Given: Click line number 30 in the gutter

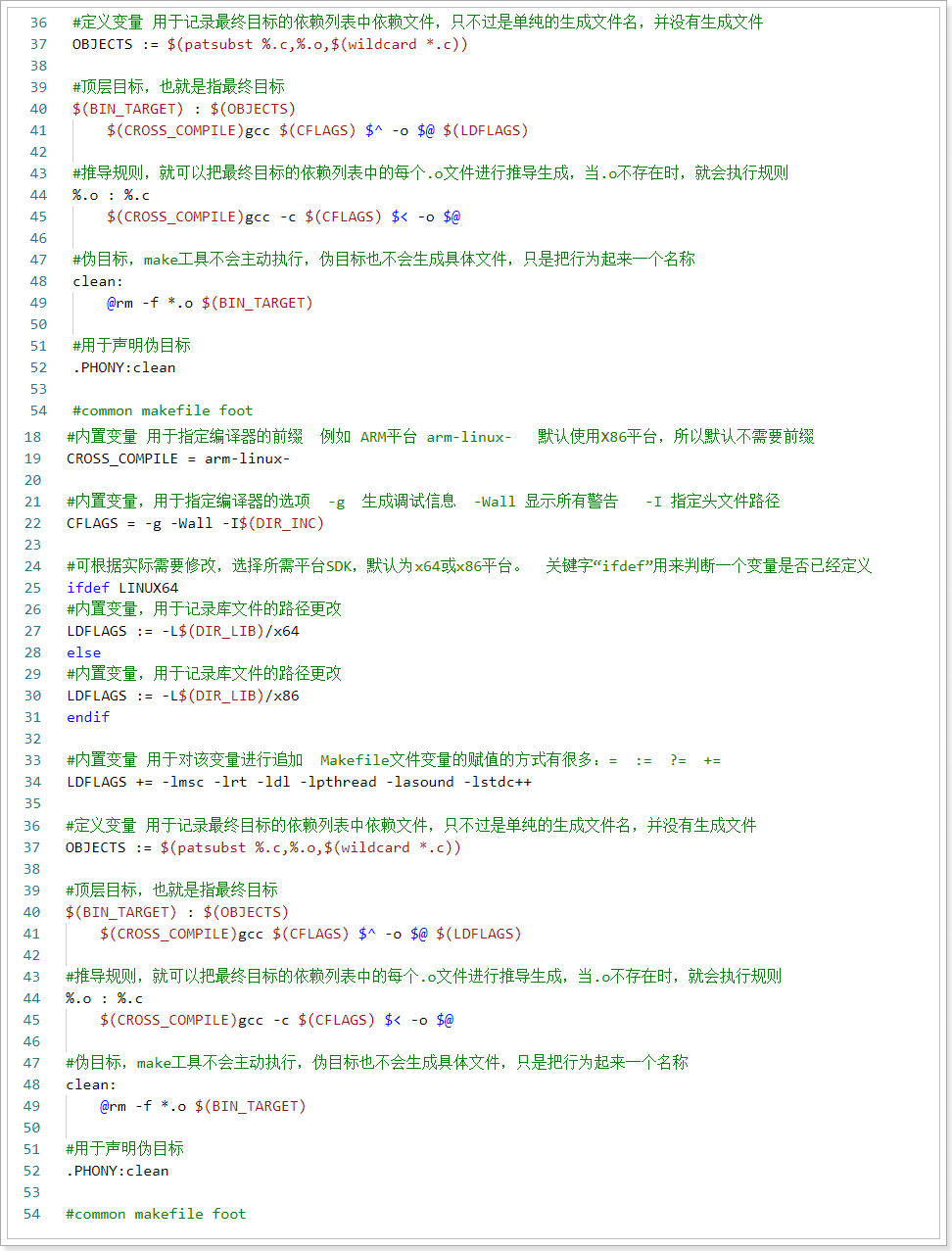Looking at the screenshot, I should (33, 696).
